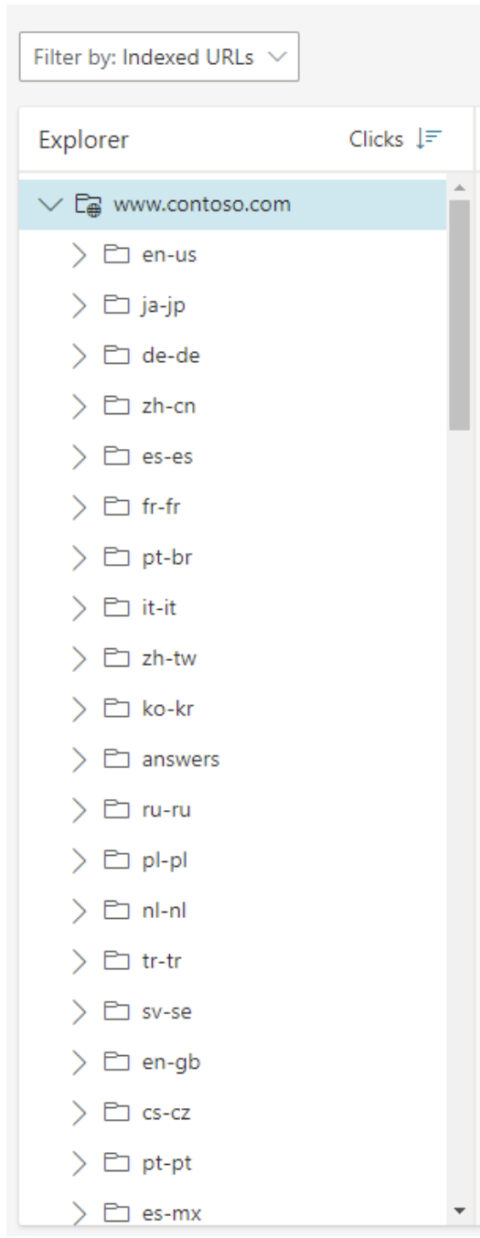Click the Clicks sort order icon
Image resolution: width=480 pixels, height=1238 pixels.
429,139
